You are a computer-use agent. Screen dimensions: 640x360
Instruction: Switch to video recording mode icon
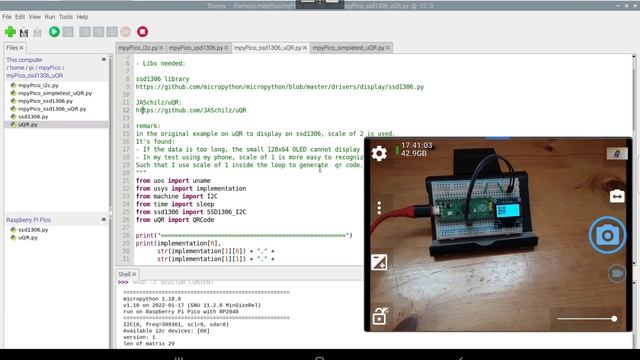[x=617, y=273]
